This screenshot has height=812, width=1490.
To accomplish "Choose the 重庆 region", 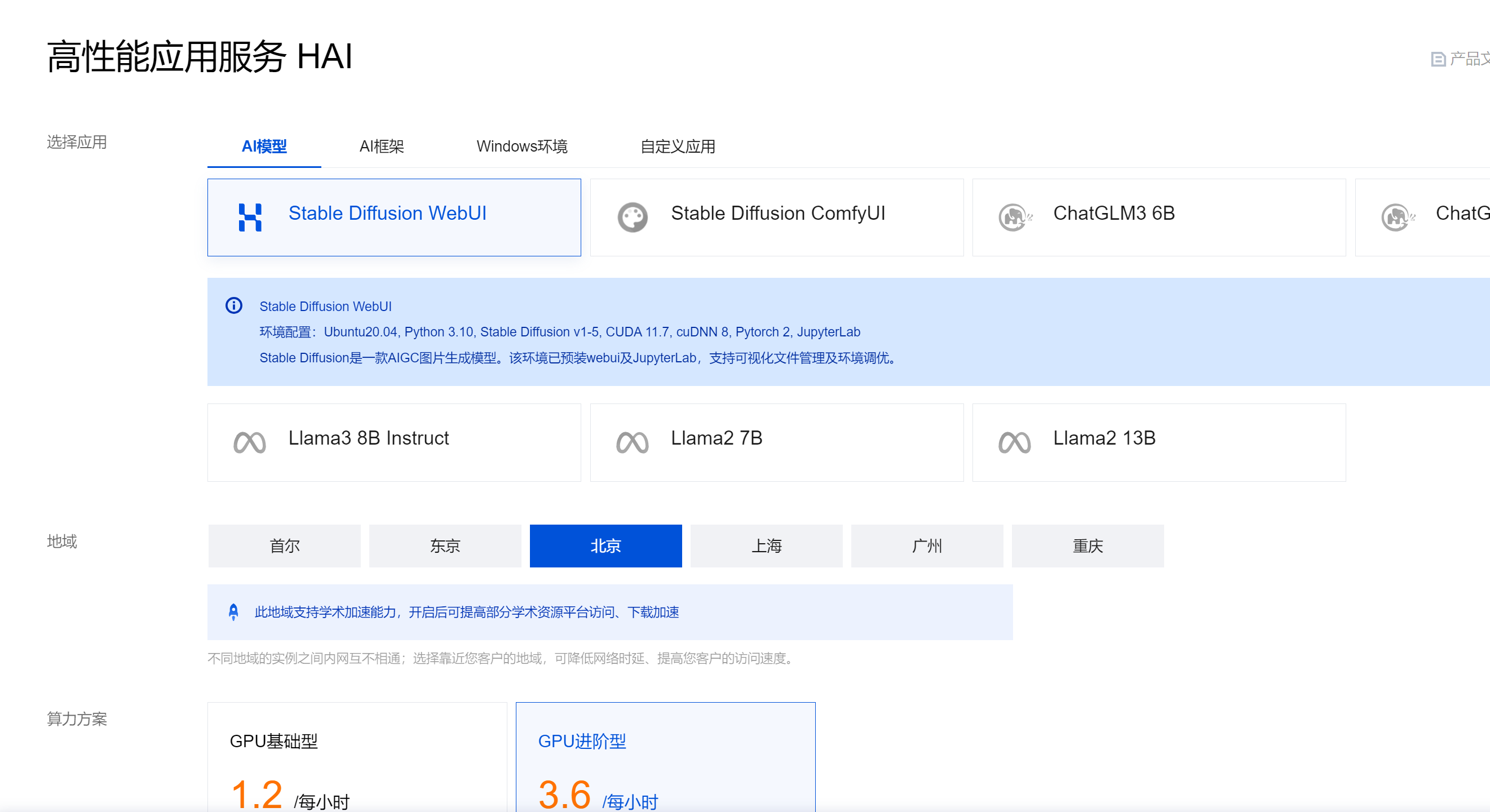I will coord(1087,545).
